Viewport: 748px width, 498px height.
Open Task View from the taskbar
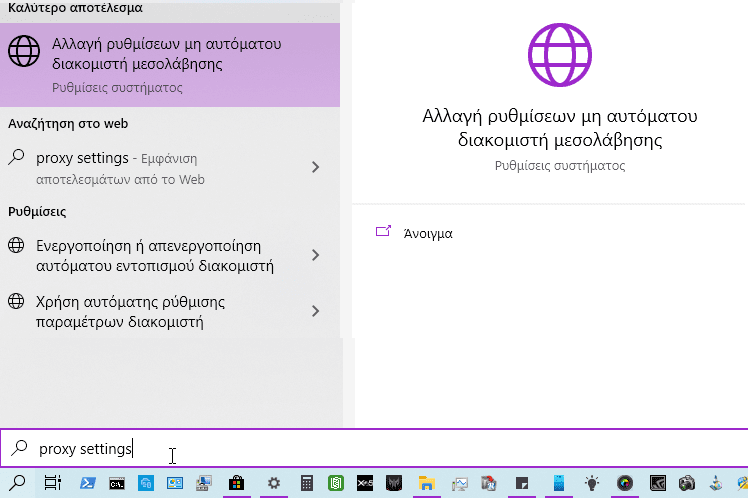[x=53, y=483]
